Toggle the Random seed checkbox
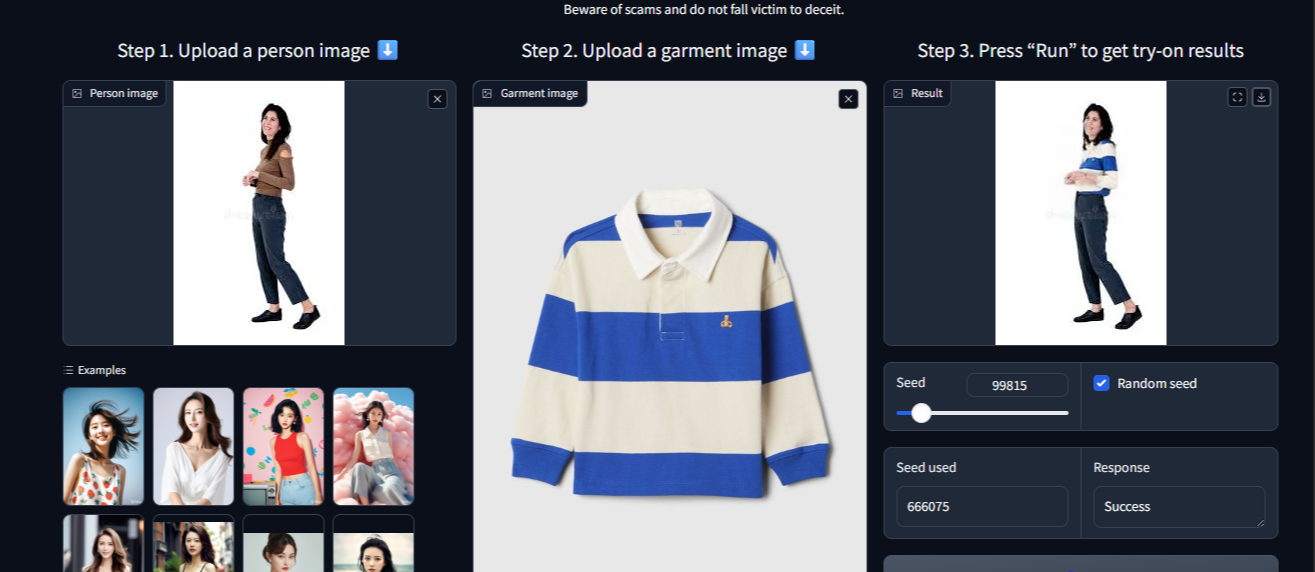The width and height of the screenshot is (1315, 572). coord(1101,383)
